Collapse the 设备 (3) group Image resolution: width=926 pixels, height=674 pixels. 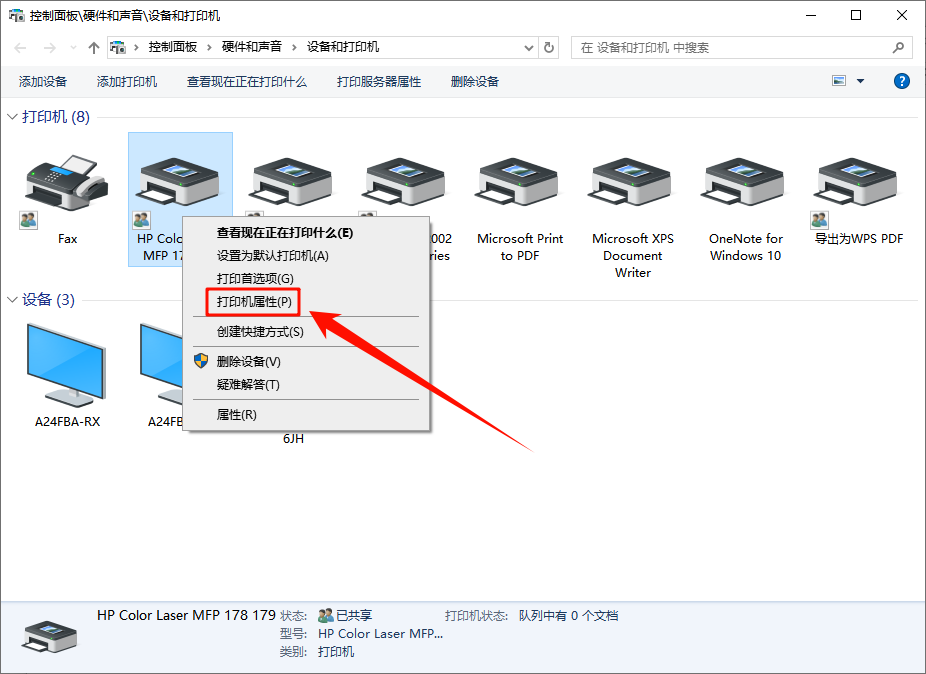click(13, 300)
